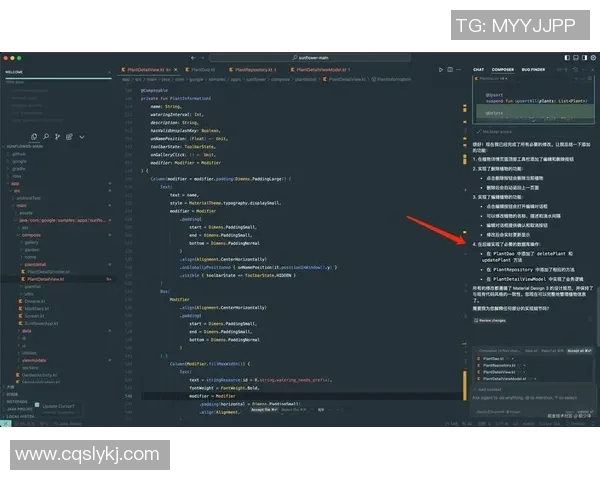The width and height of the screenshot is (600, 480).
Task: Click the split editor icon in editor toolbar
Action: [452, 69]
